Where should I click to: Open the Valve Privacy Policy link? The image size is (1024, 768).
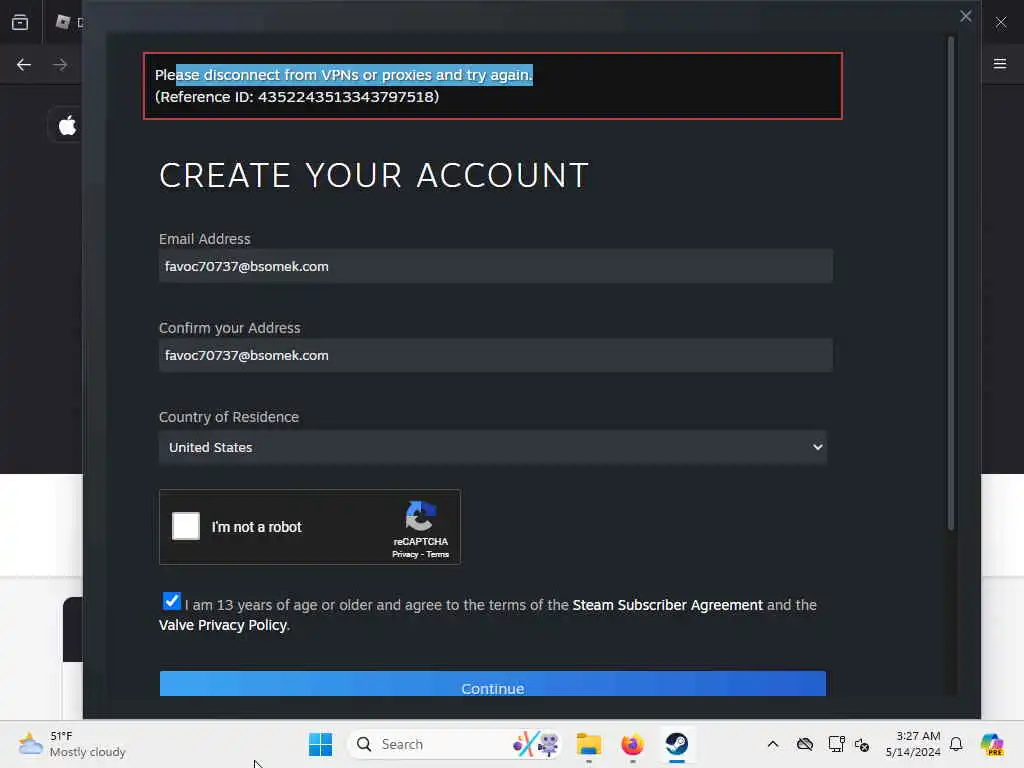223,625
